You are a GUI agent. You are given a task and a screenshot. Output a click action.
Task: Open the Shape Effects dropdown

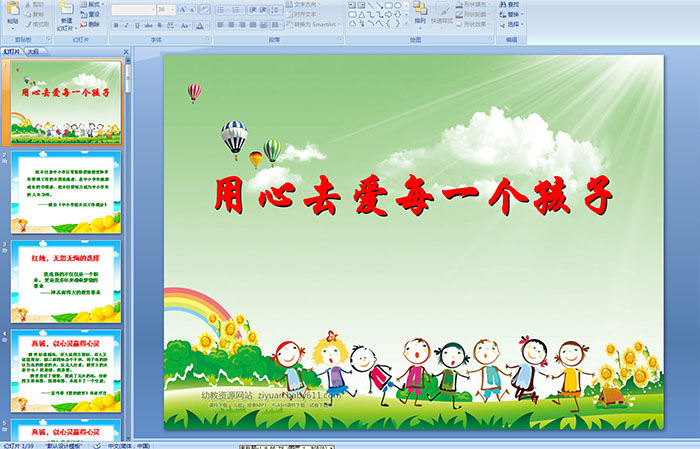(x=472, y=24)
